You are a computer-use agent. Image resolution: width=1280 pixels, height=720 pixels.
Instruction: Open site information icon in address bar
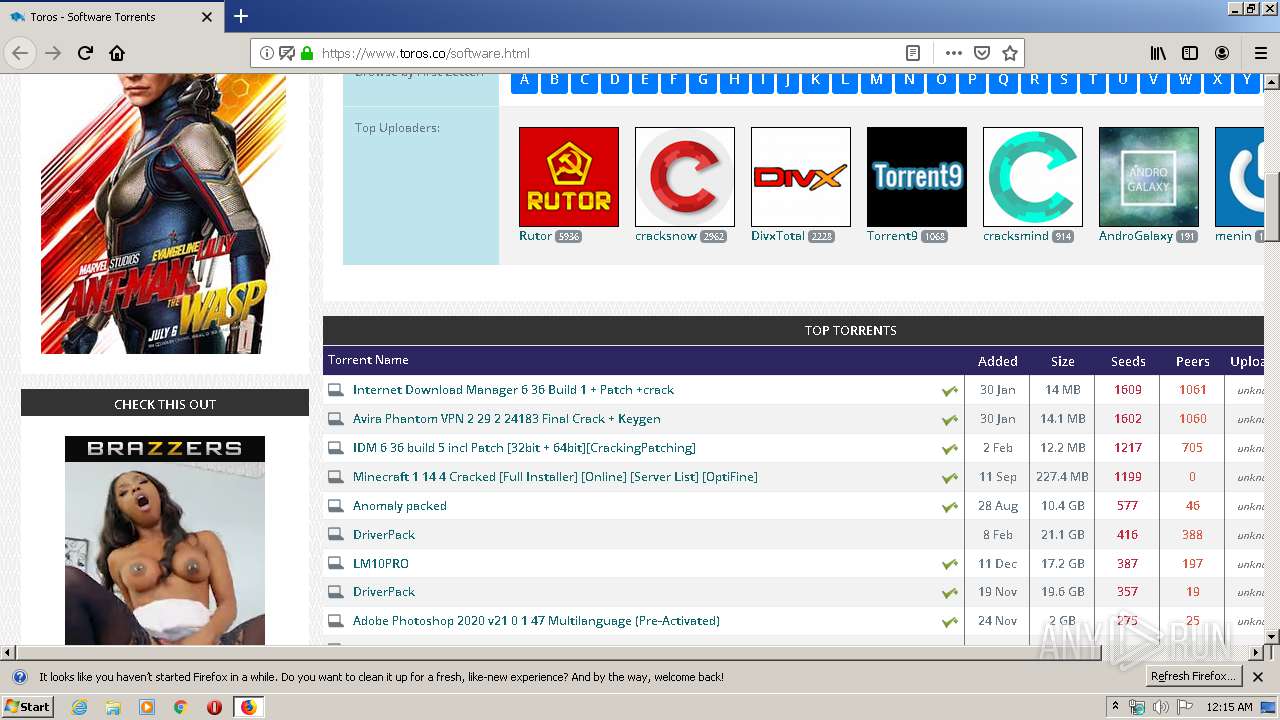[266, 53]
